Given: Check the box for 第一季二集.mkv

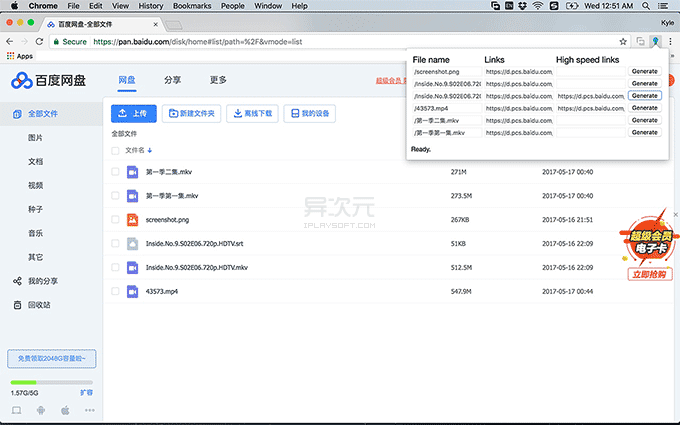Looking at the screenshot, I should [x=115, y=172].
